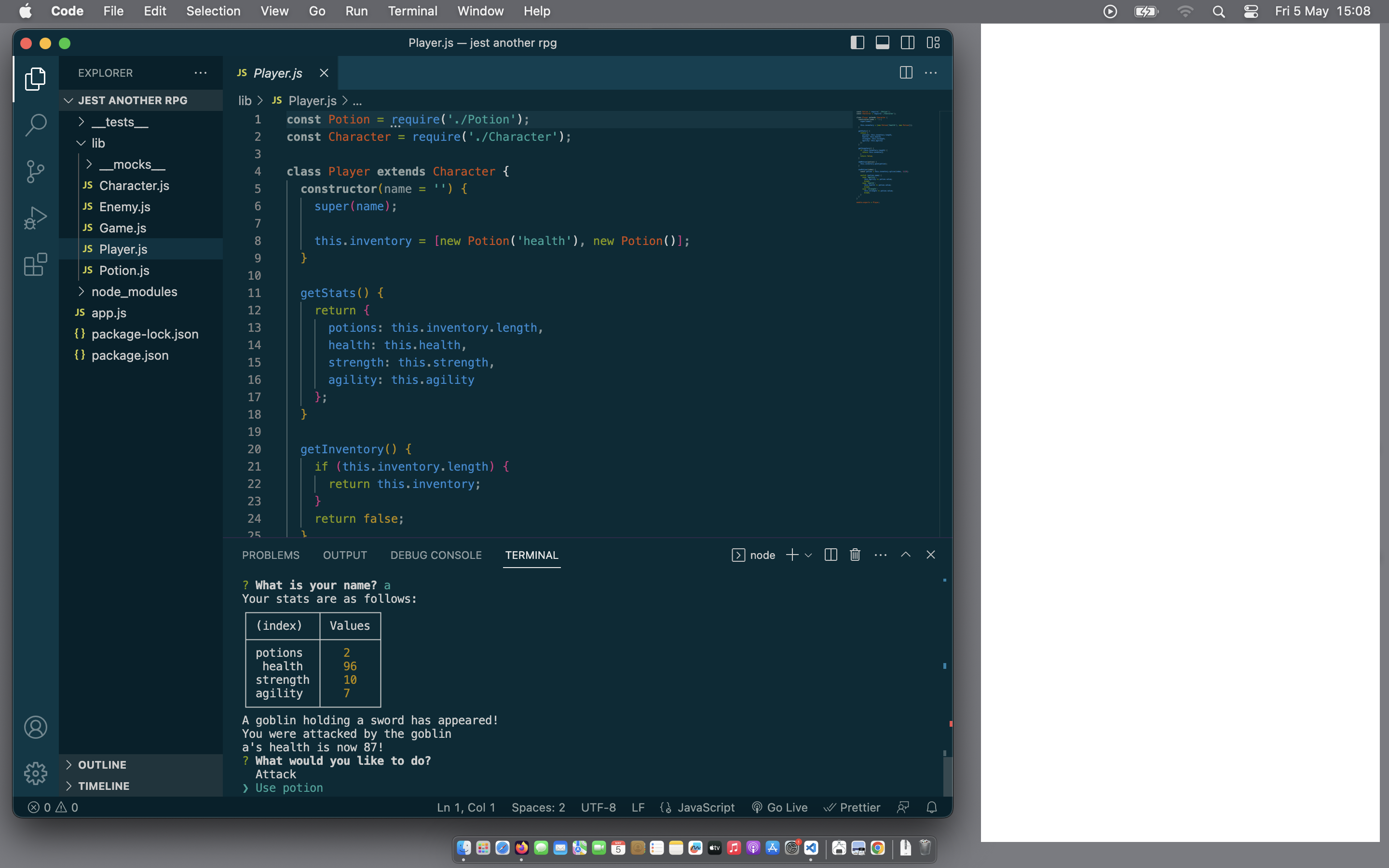1389x868 pixels.
Task: Open editor More Actions ellipsis
Action: 931,73
